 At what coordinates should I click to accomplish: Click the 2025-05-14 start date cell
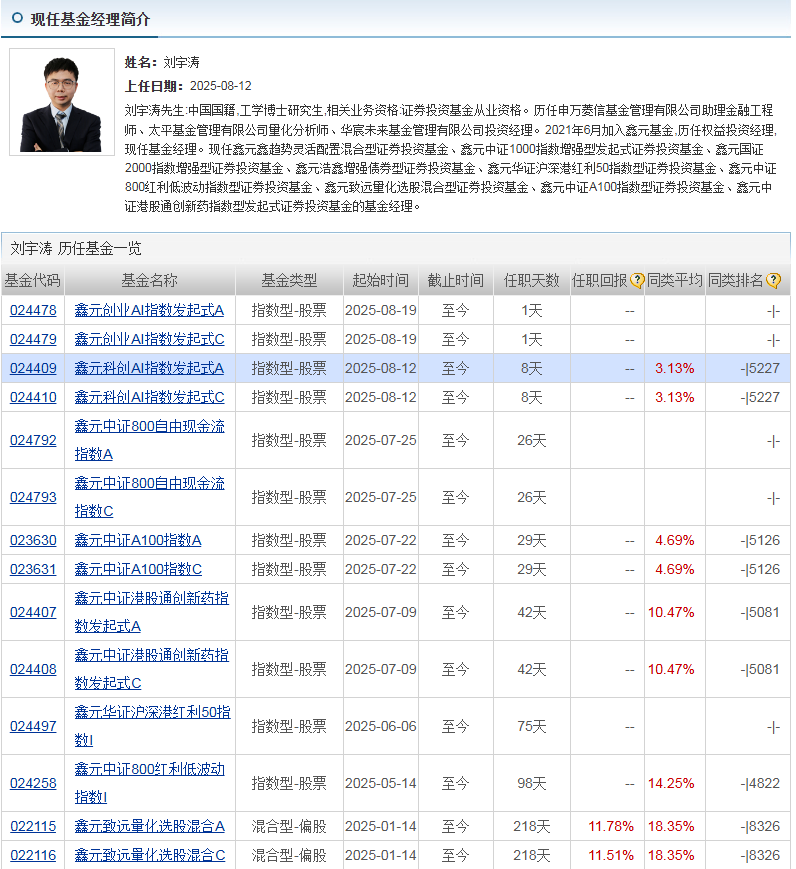[x=381, y=783]
